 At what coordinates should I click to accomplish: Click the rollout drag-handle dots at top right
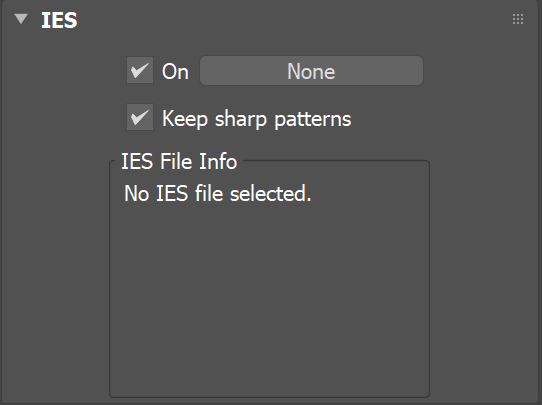pyautogui.click(x=518, y=19)
